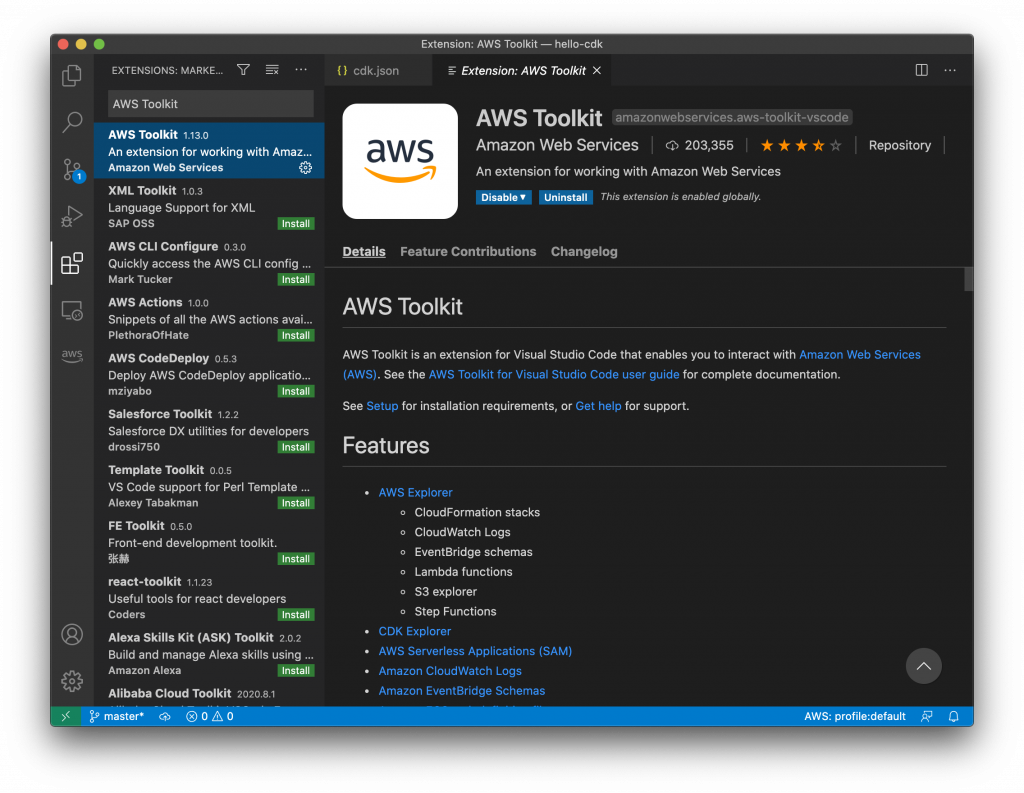Select the Changelog tab
This screenshot has height=793, width=1024.
pyautogui.click(x=584, y=251)
